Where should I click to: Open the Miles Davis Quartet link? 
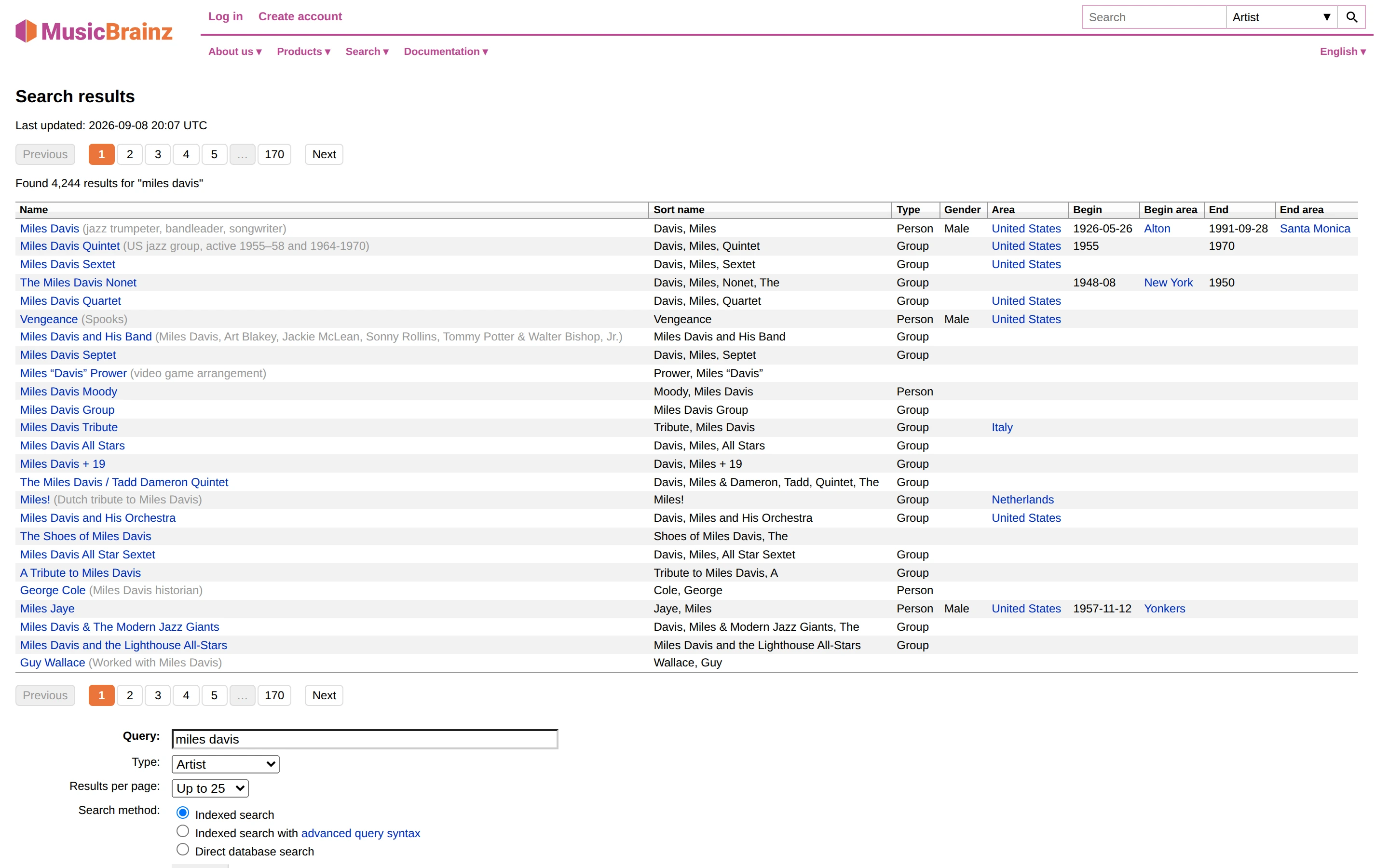coord(70,301)
